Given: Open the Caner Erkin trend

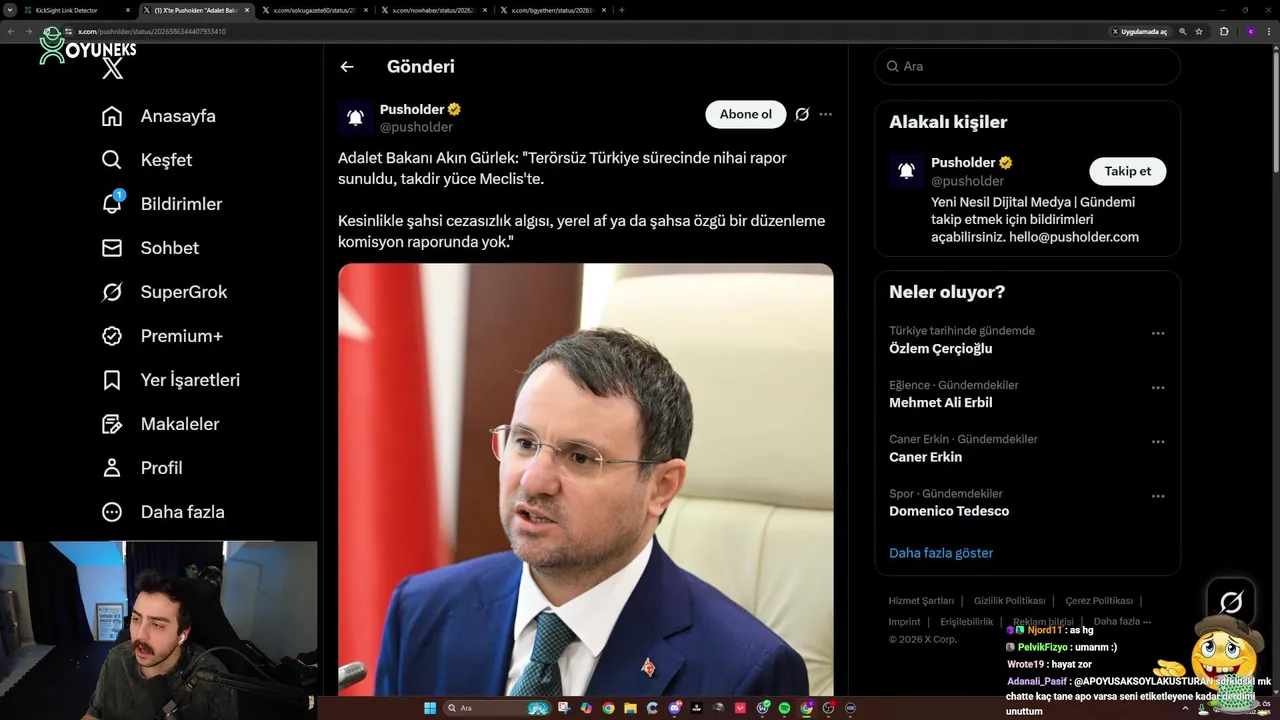Looking at the screenshot, I should pos(925,457).
